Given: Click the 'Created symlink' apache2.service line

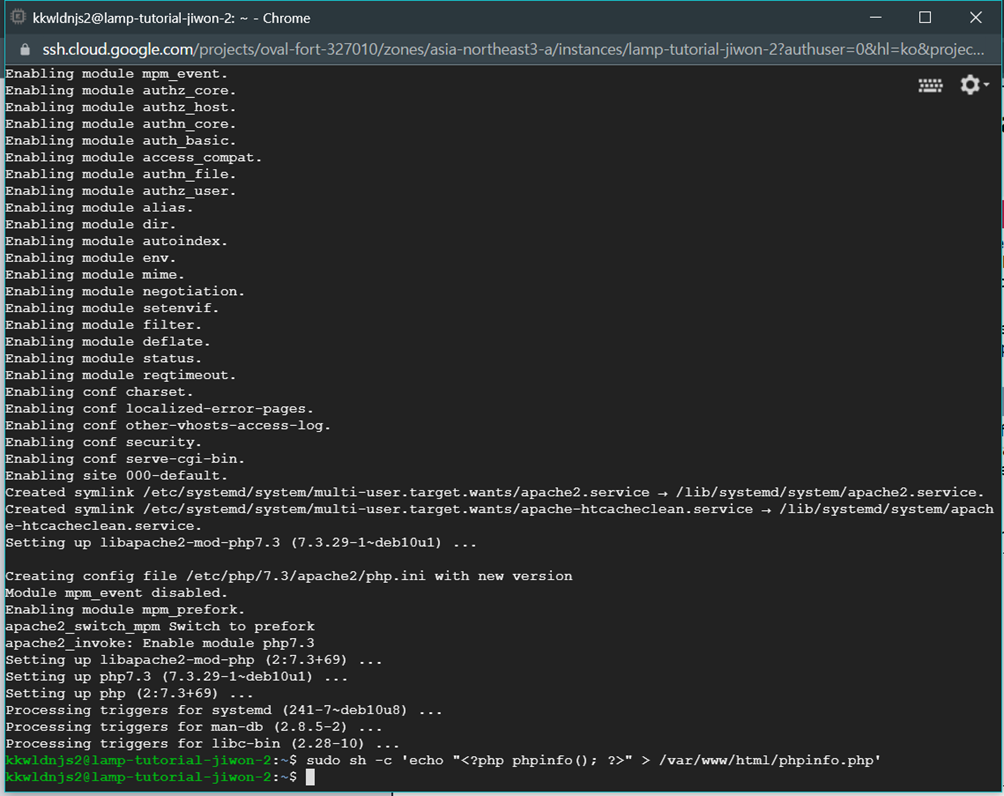Looking at the screenshot, I should point(494,492).
